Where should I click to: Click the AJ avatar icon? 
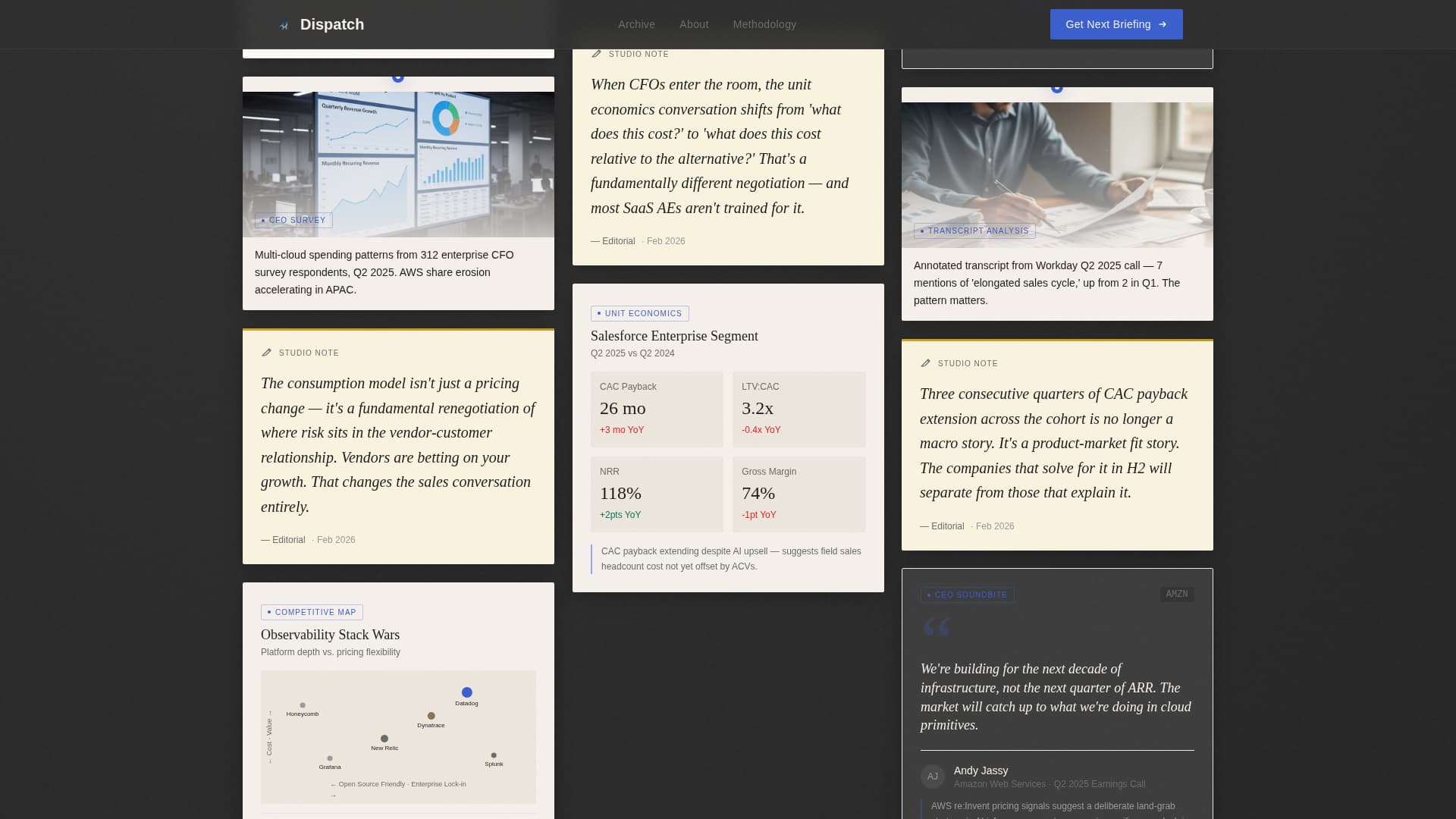pos(933,777)
